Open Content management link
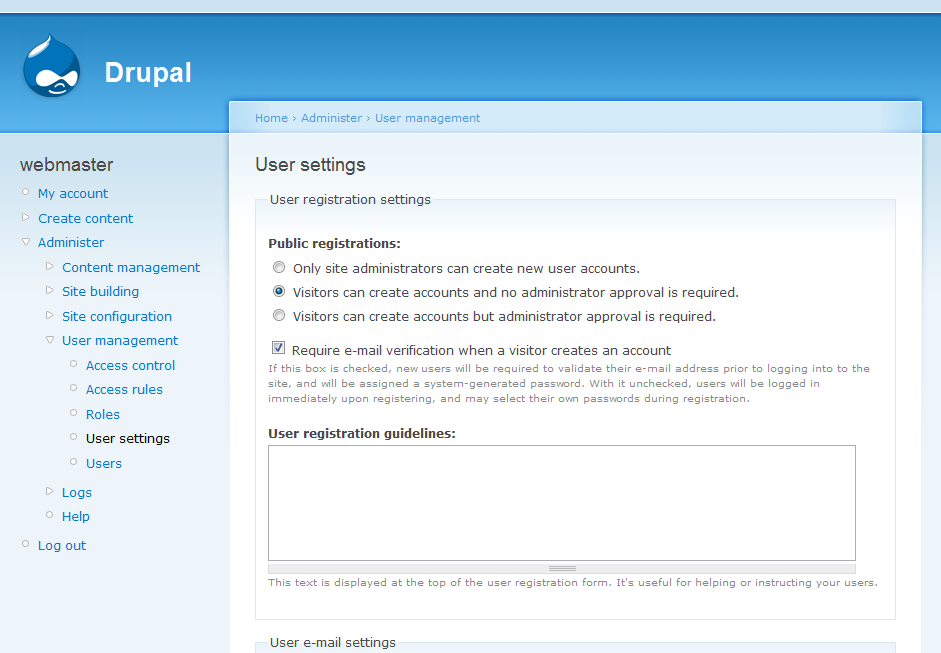 131,268
